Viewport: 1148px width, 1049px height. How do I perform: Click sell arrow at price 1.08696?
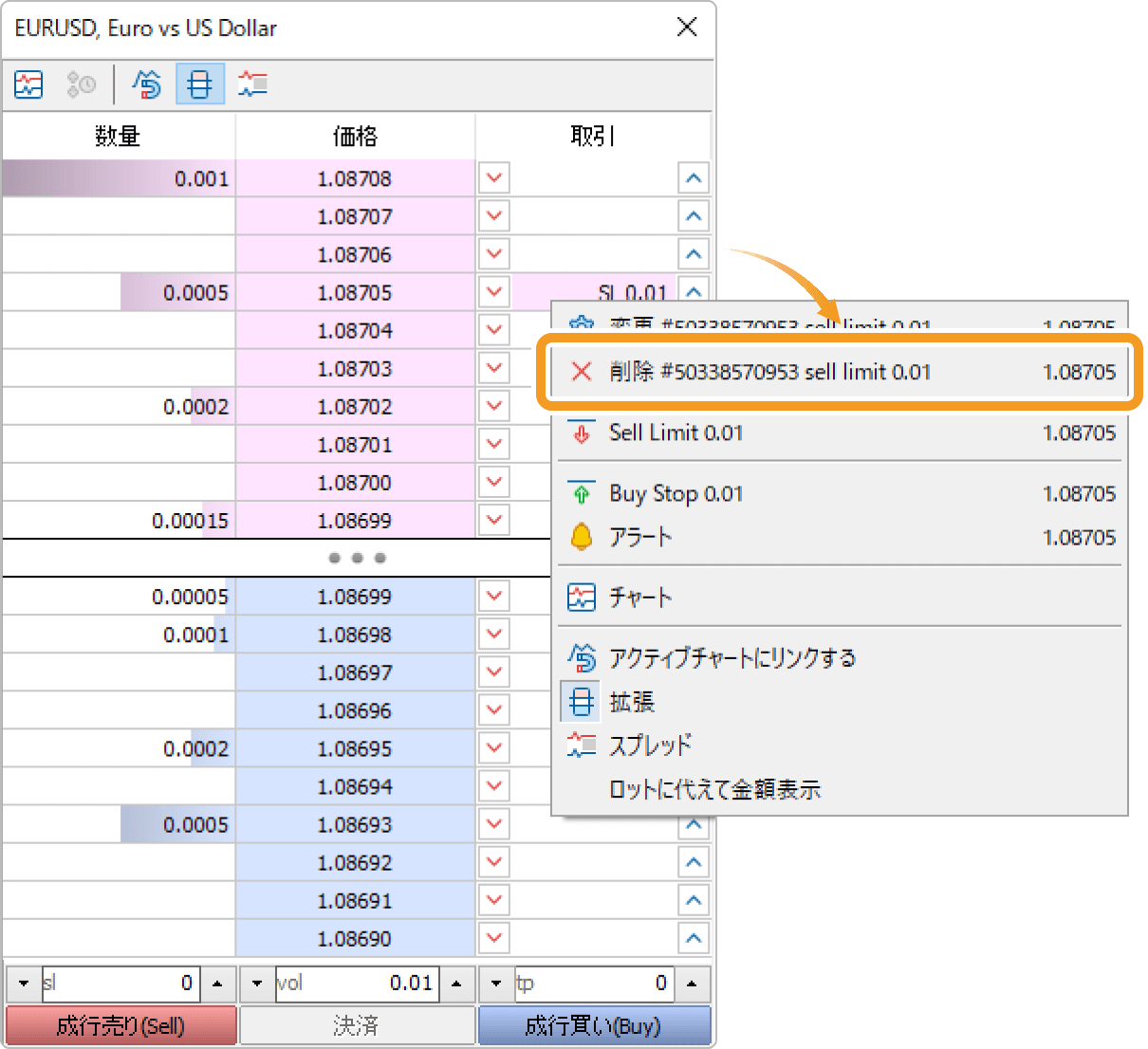click(494, 709)
